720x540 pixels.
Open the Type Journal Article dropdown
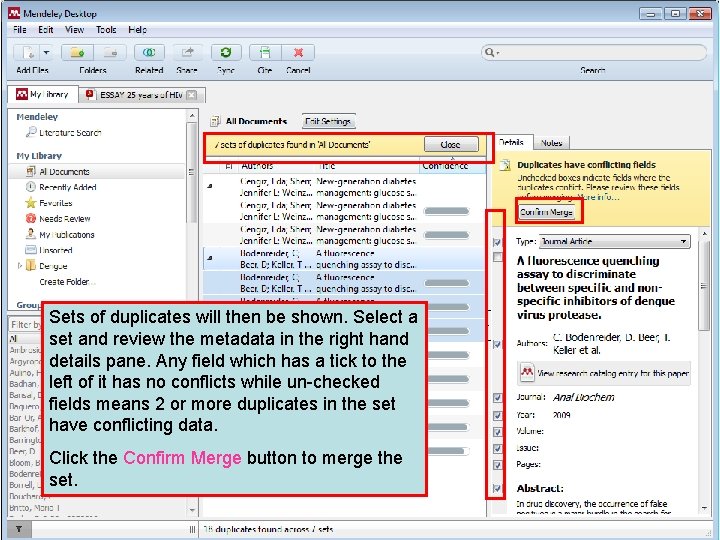(614, 242)
